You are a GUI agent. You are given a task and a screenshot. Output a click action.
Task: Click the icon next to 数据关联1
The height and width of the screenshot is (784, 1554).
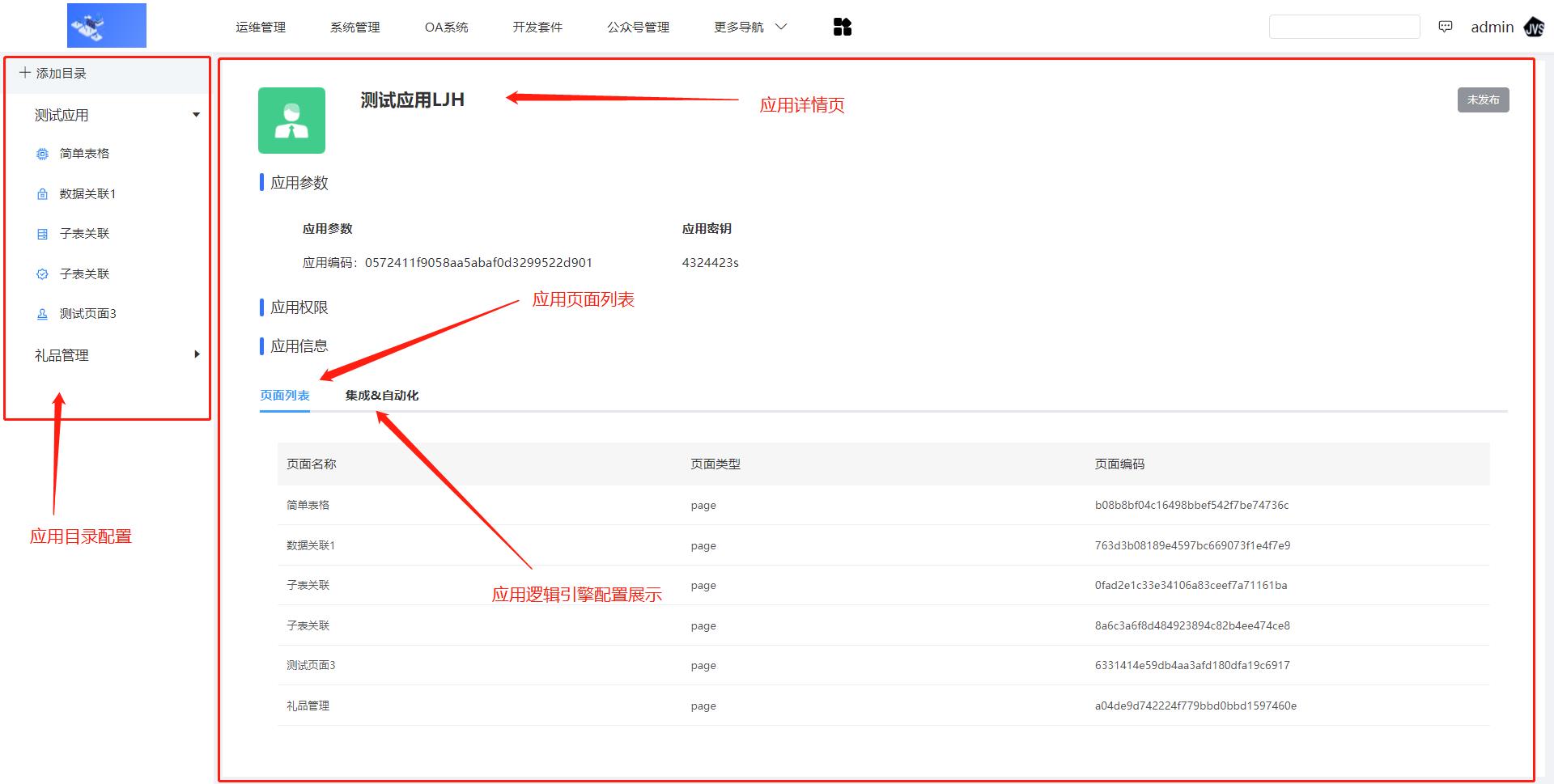click(43, 194)
